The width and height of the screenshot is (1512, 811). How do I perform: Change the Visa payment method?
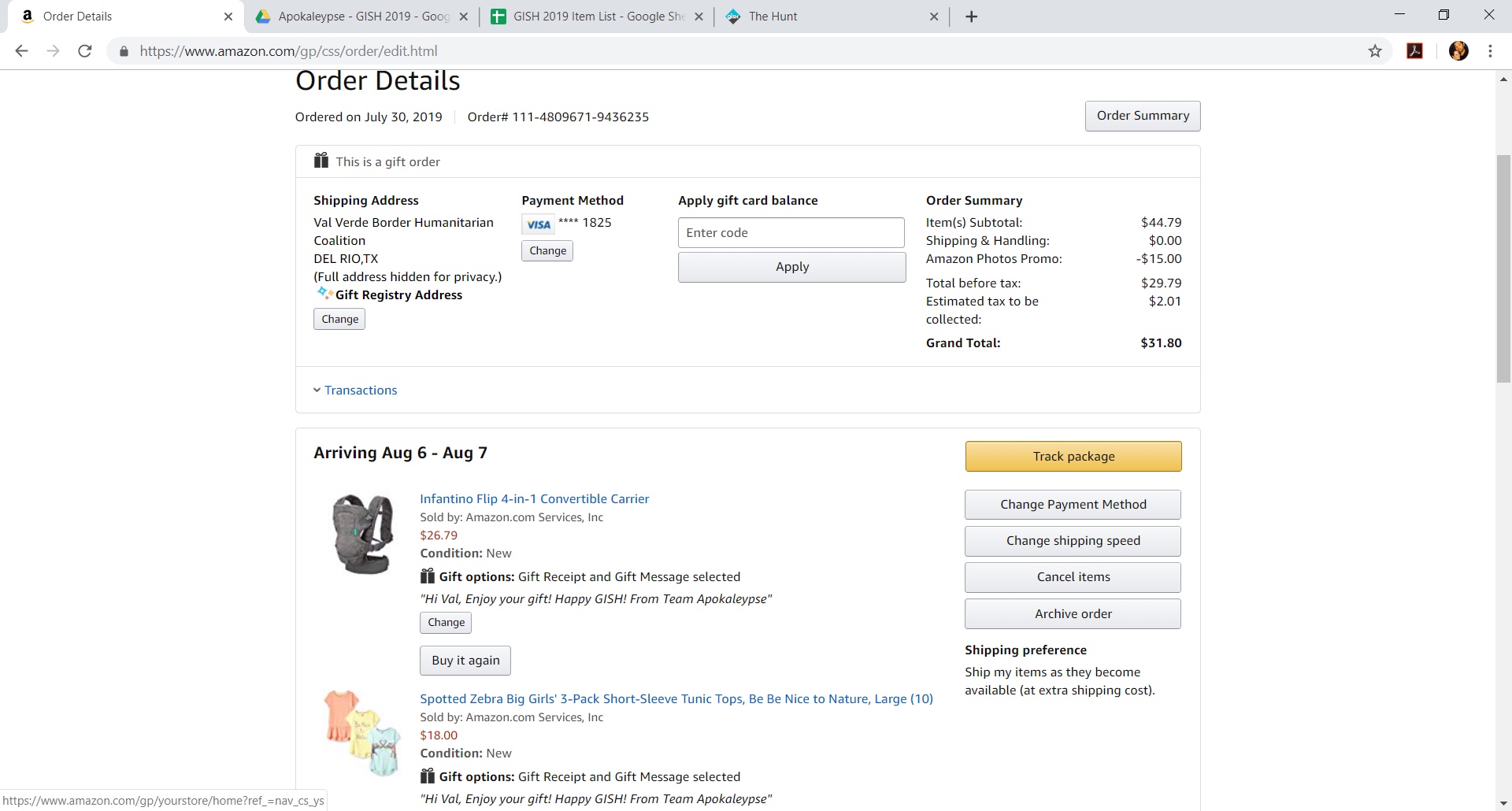(x=547, y=250)
